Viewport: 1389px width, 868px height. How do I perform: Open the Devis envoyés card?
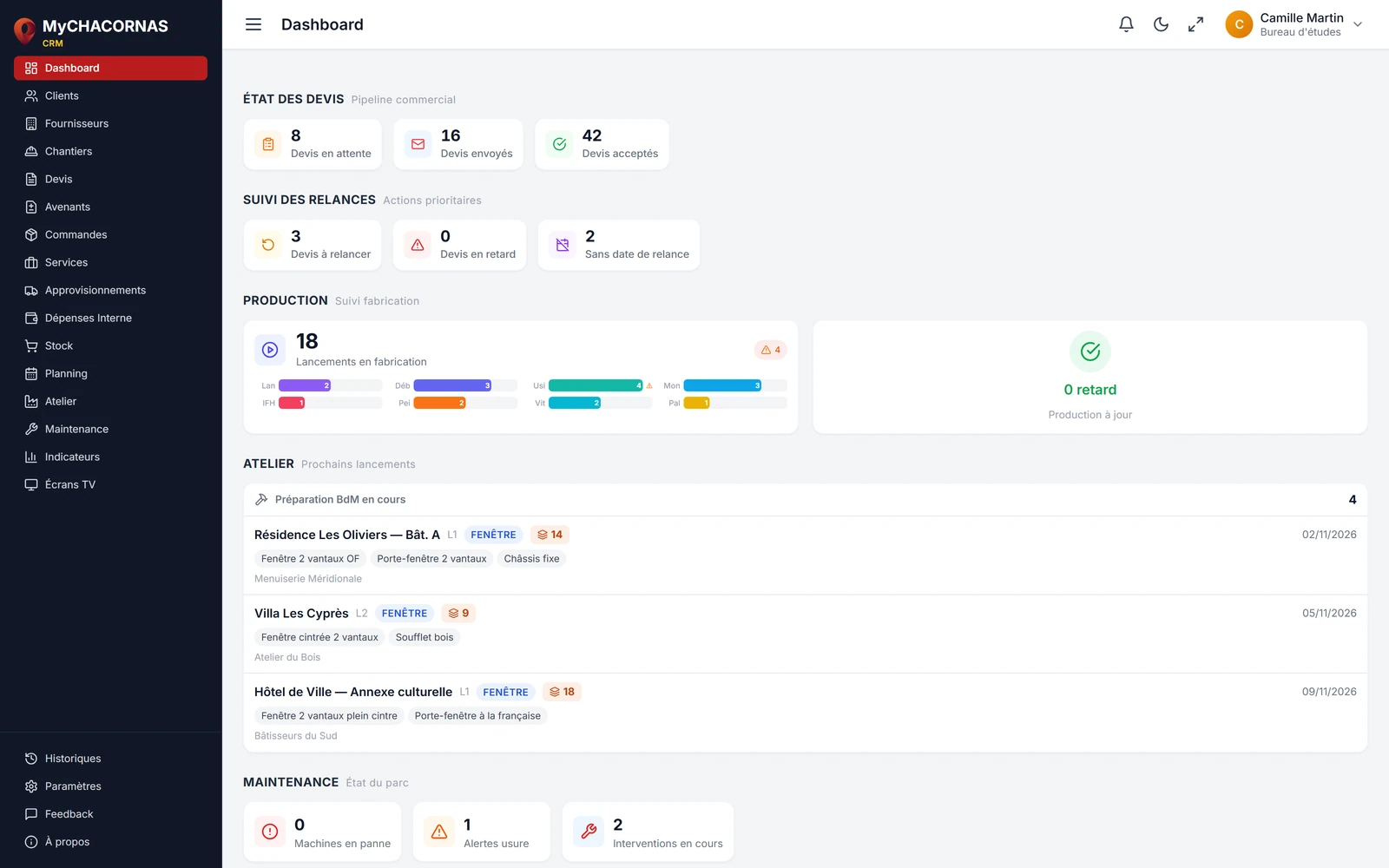click(x=458, y=144)
